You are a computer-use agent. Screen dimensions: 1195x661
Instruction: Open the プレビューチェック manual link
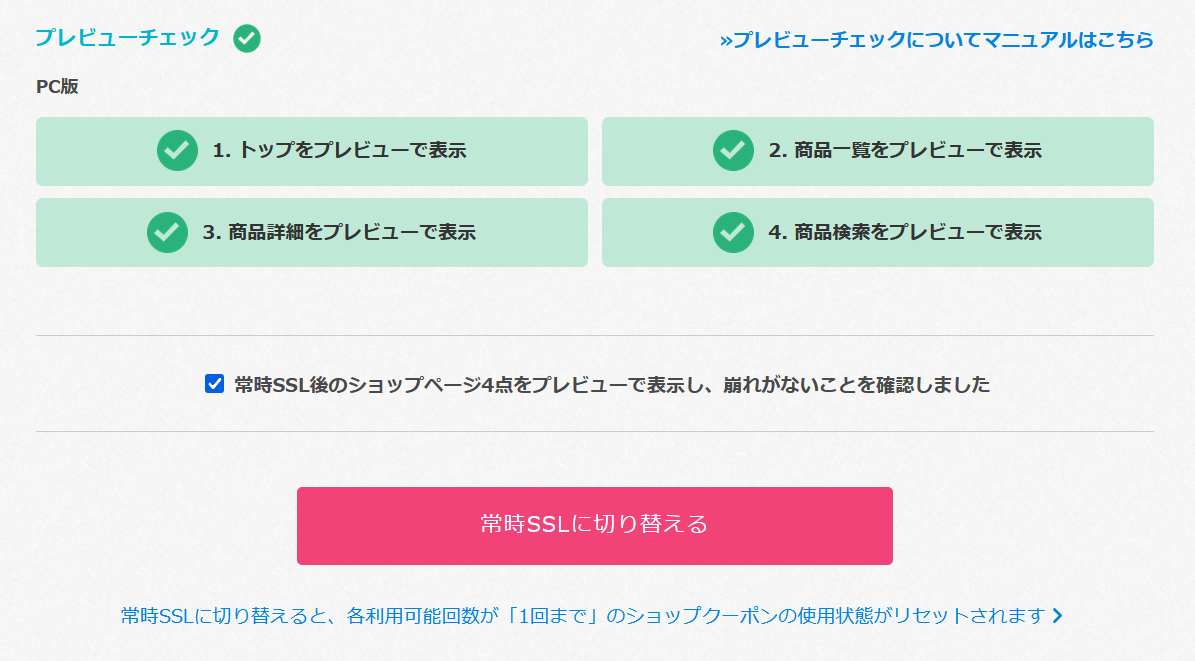tap(940, 40)
